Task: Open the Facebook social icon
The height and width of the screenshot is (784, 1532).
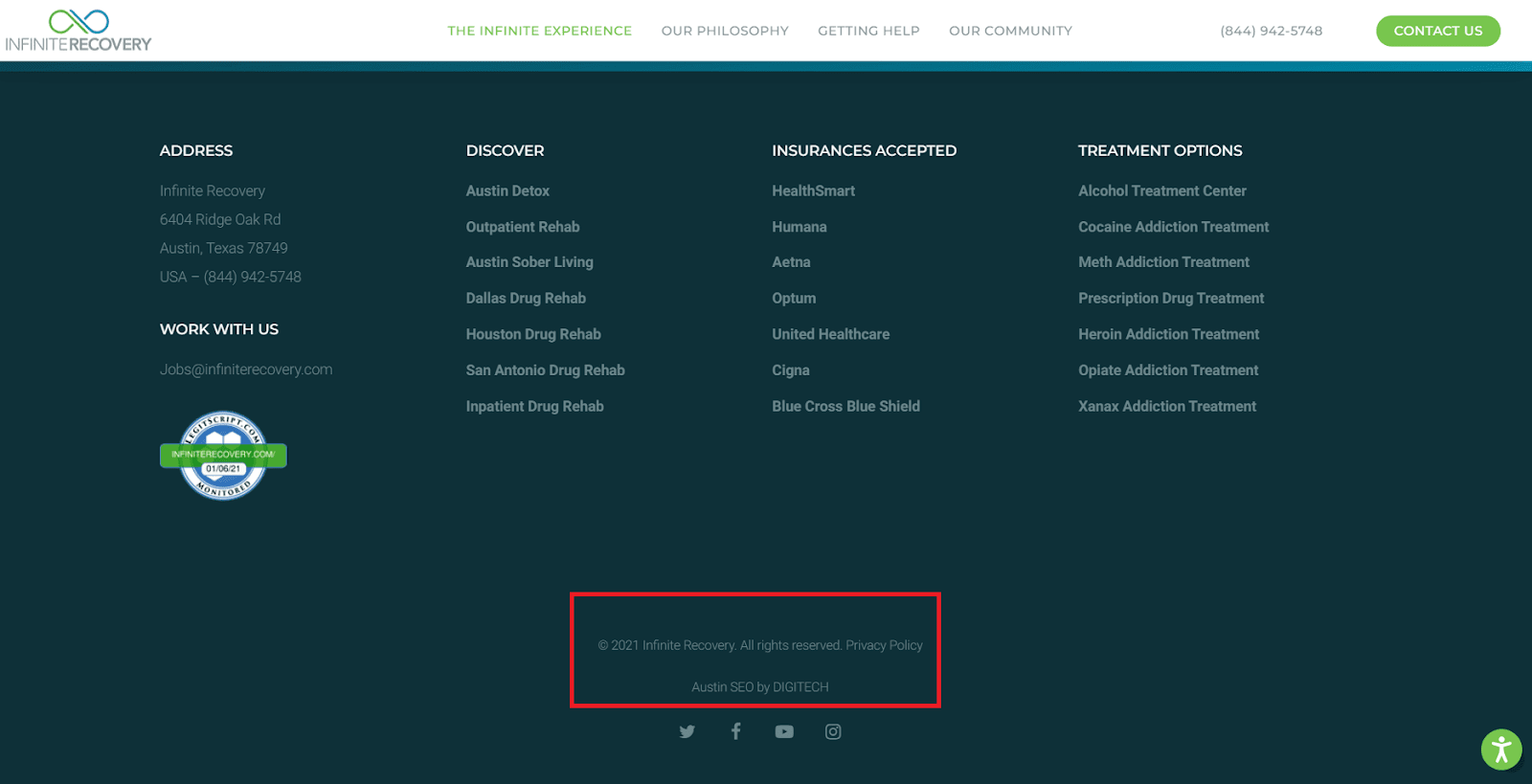Action: [x=735, y=731]
